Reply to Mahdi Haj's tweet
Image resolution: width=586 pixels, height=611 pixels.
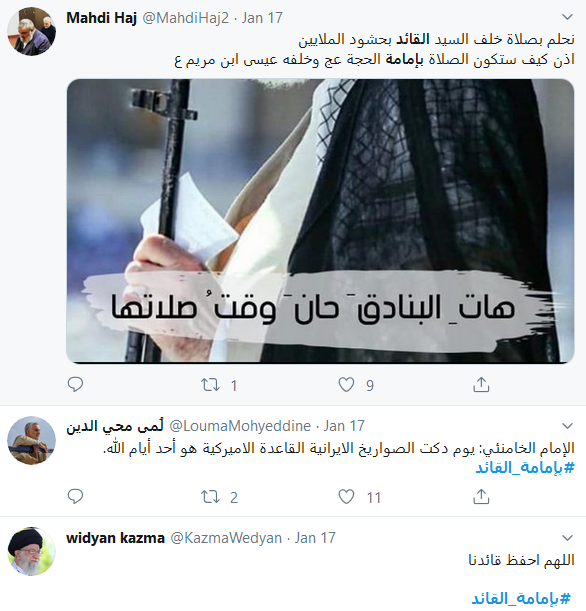click(x=75, y=384)
